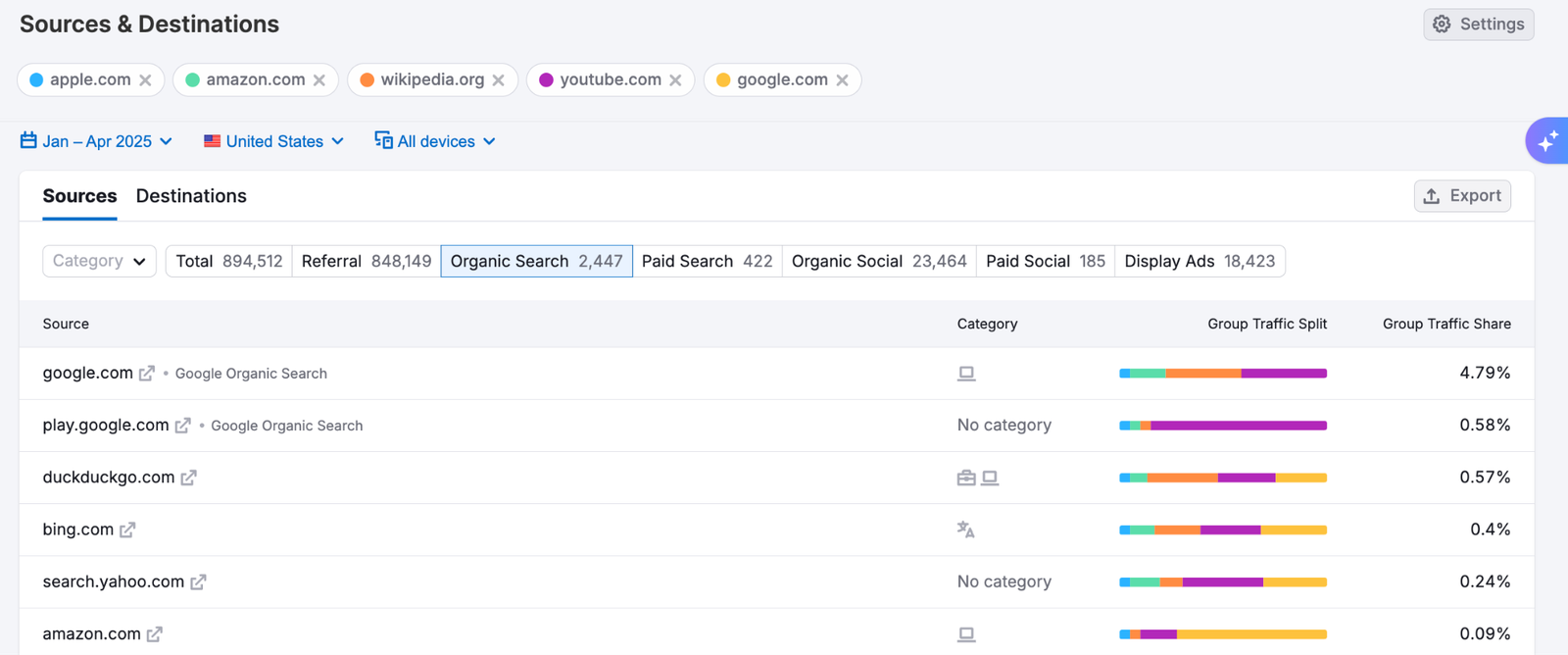Click the green dot on amazon.com chip
This screenshot has width=1568, height=655.
pos(192,80)
